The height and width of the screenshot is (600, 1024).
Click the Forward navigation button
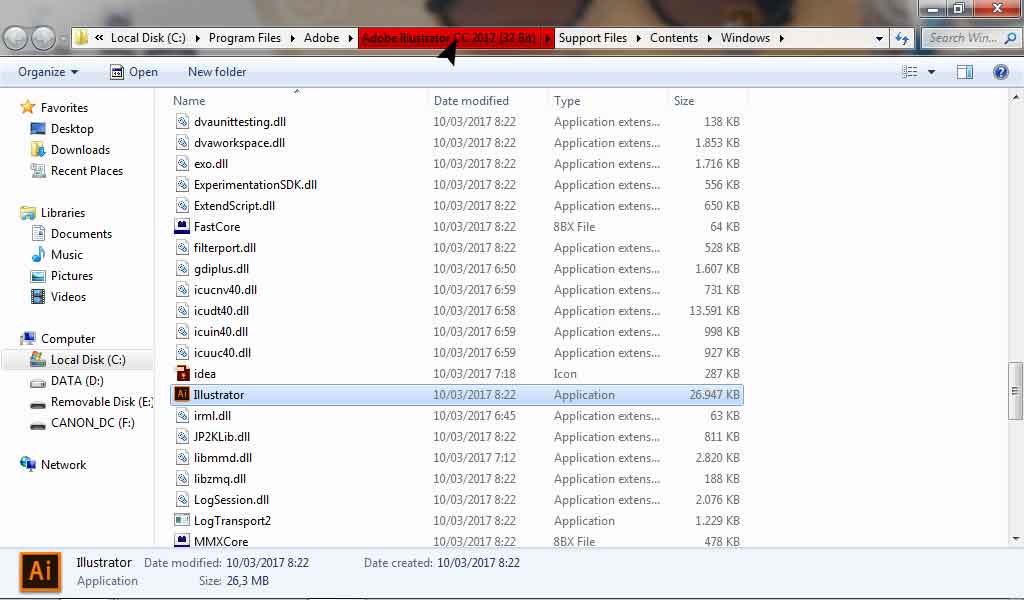click(44, 39)
